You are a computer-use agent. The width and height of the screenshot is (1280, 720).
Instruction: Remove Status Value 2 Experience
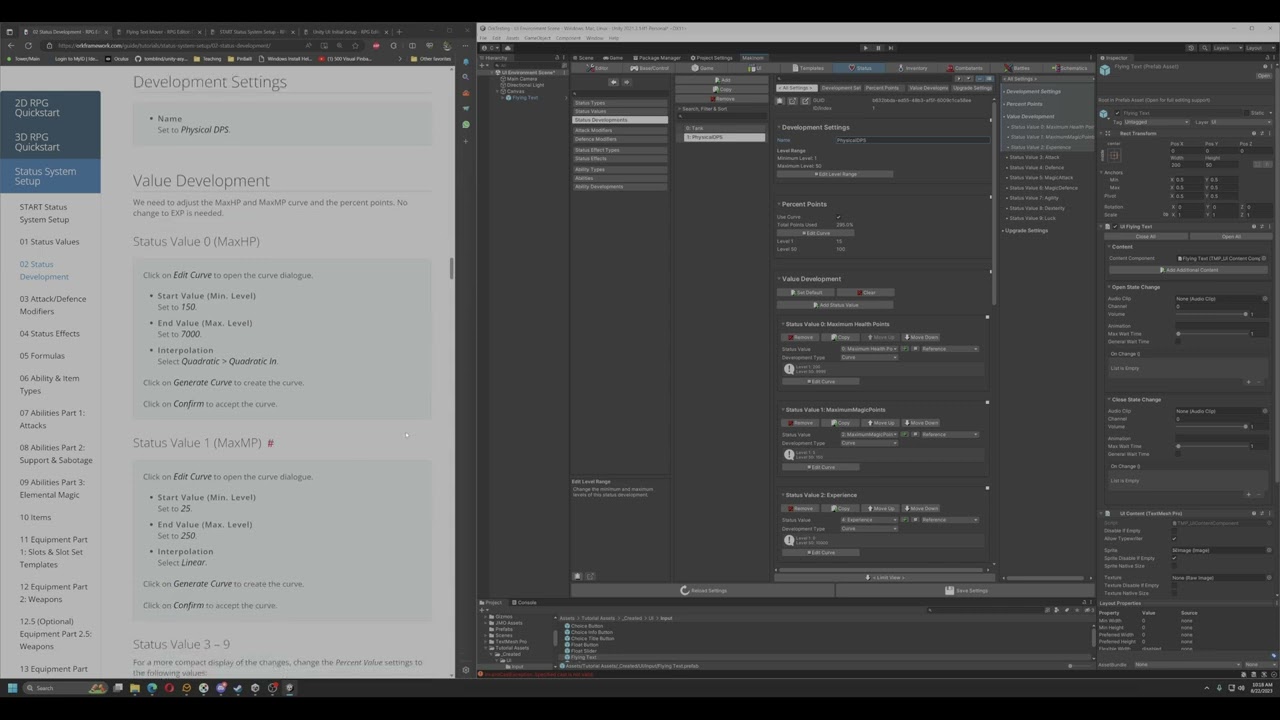click(x=801, y=508)
